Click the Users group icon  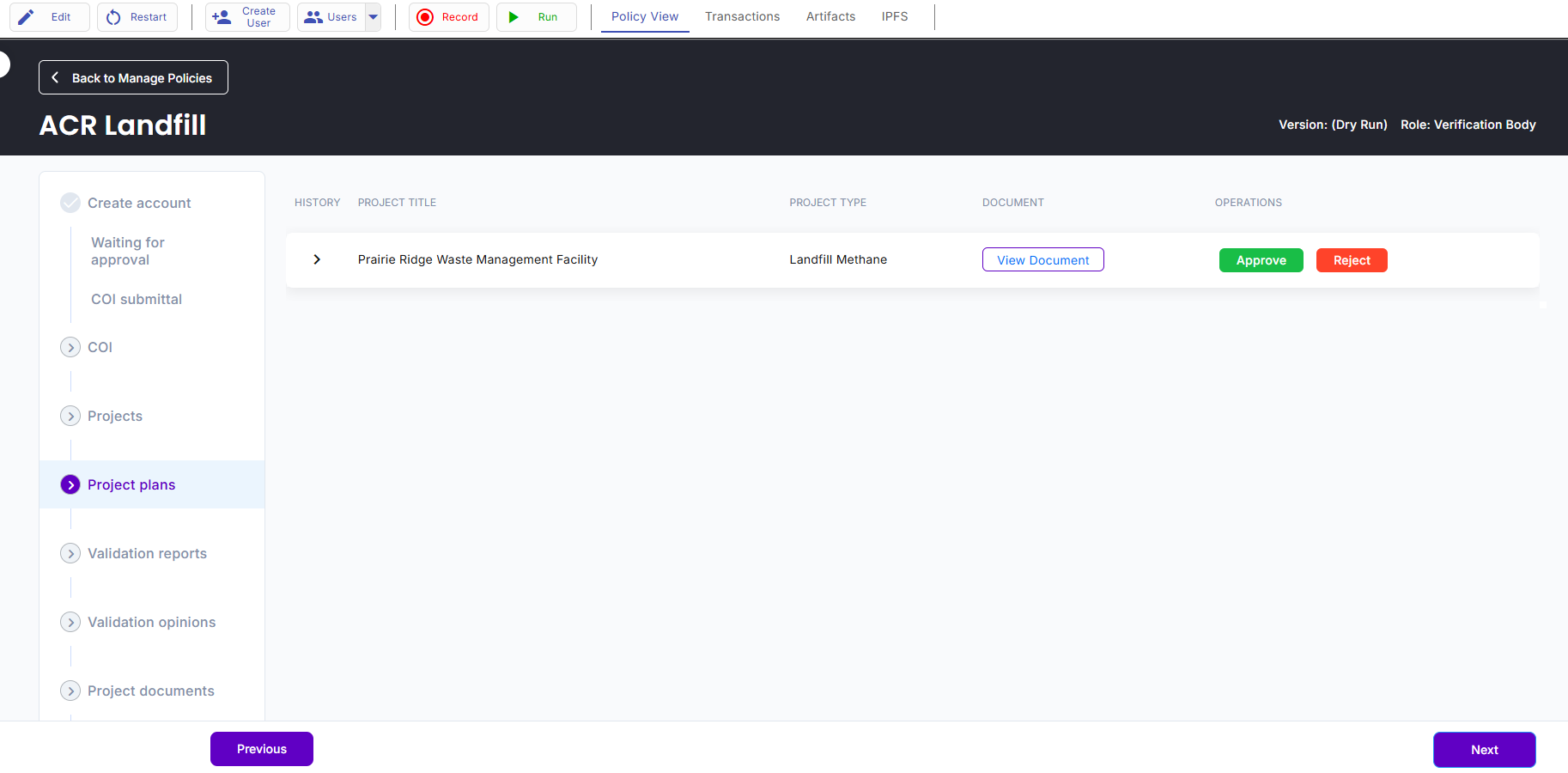(313, 17)
